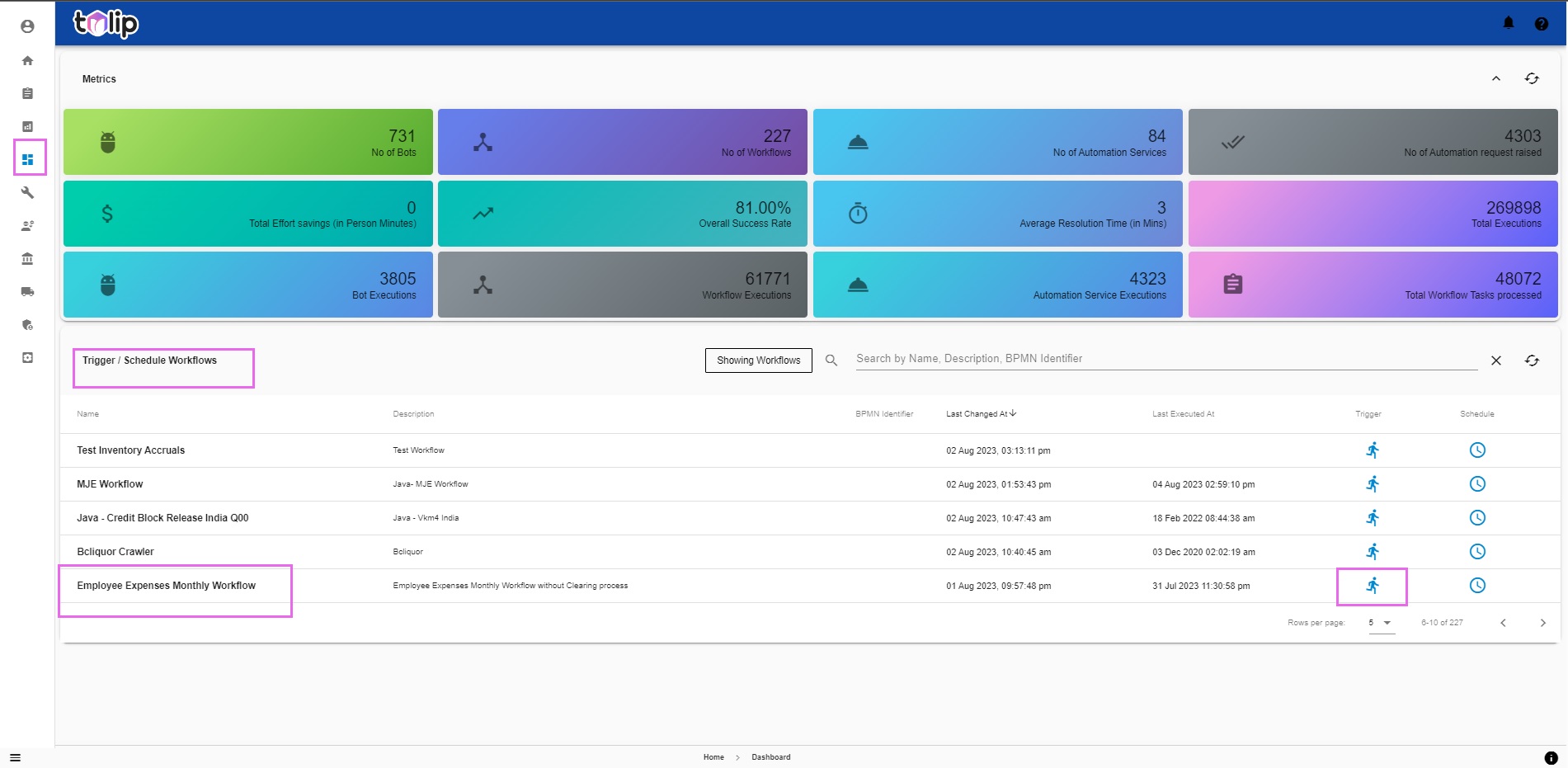
Task: Schedule the Bcliquor Crawler workflow
Action: coord(1477,552)
